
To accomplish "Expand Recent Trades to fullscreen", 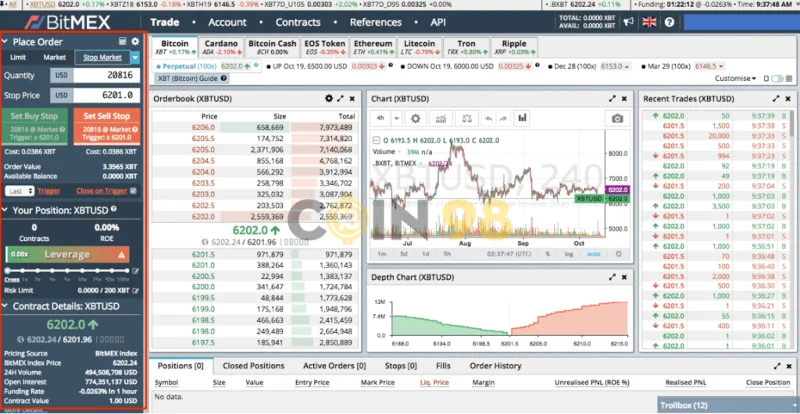I will coord(776,99).
